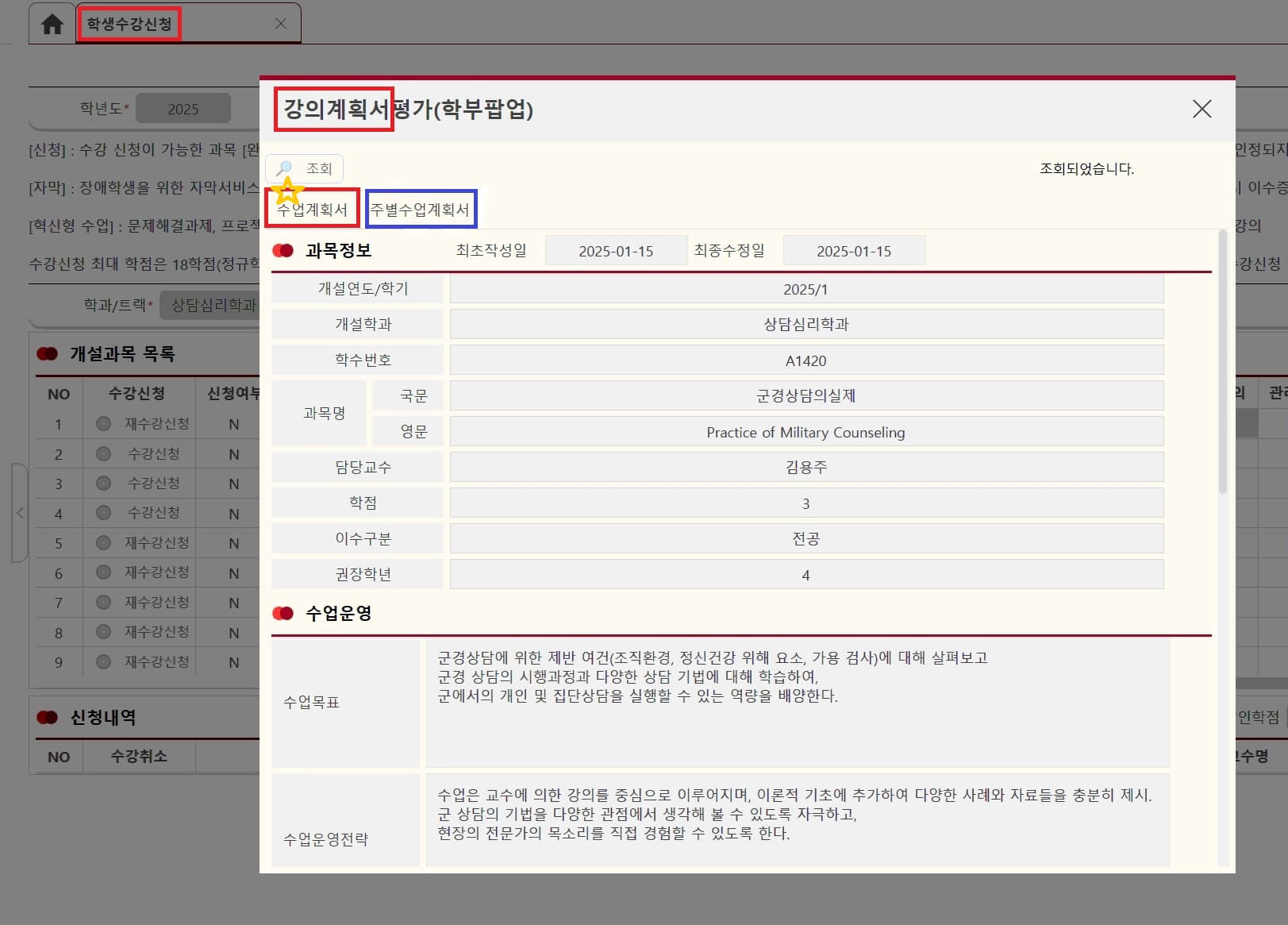Click the 학점 value 3

tap(806, 503)
